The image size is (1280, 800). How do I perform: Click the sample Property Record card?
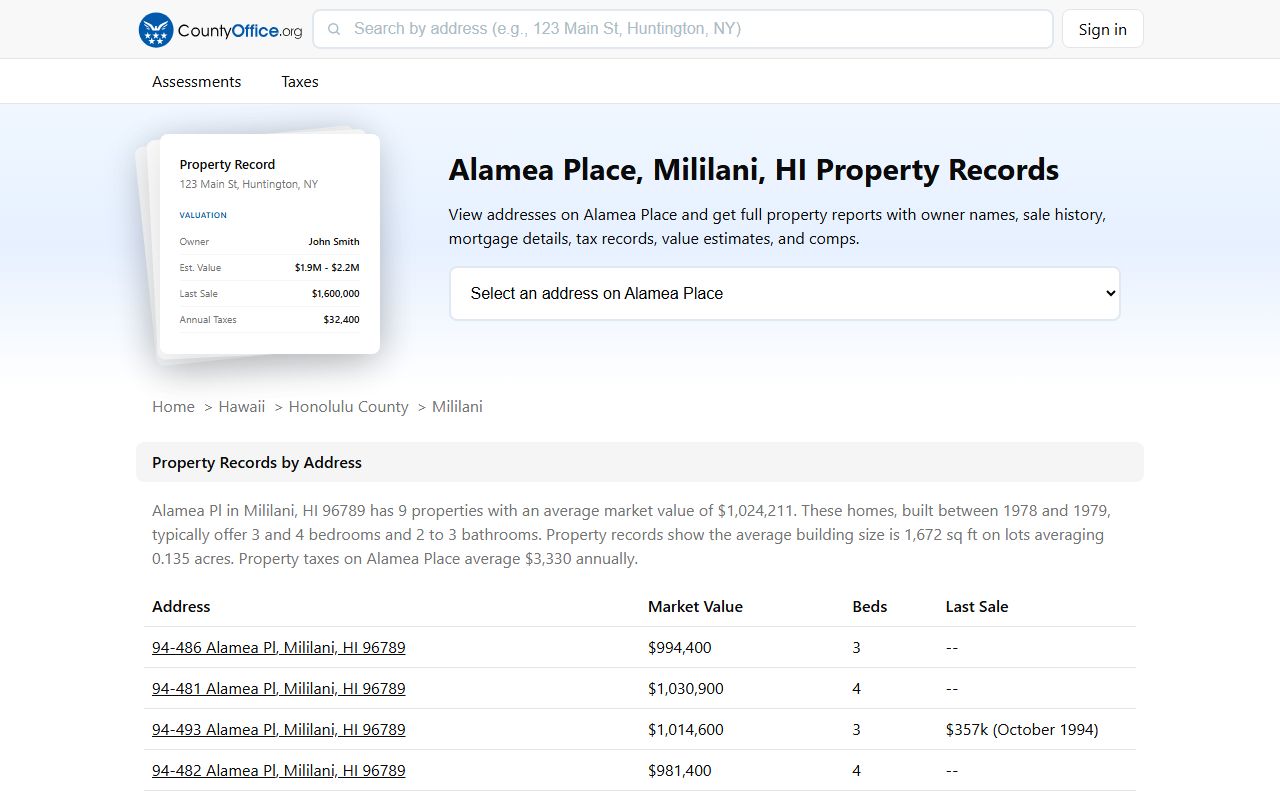tap(270, 244)
